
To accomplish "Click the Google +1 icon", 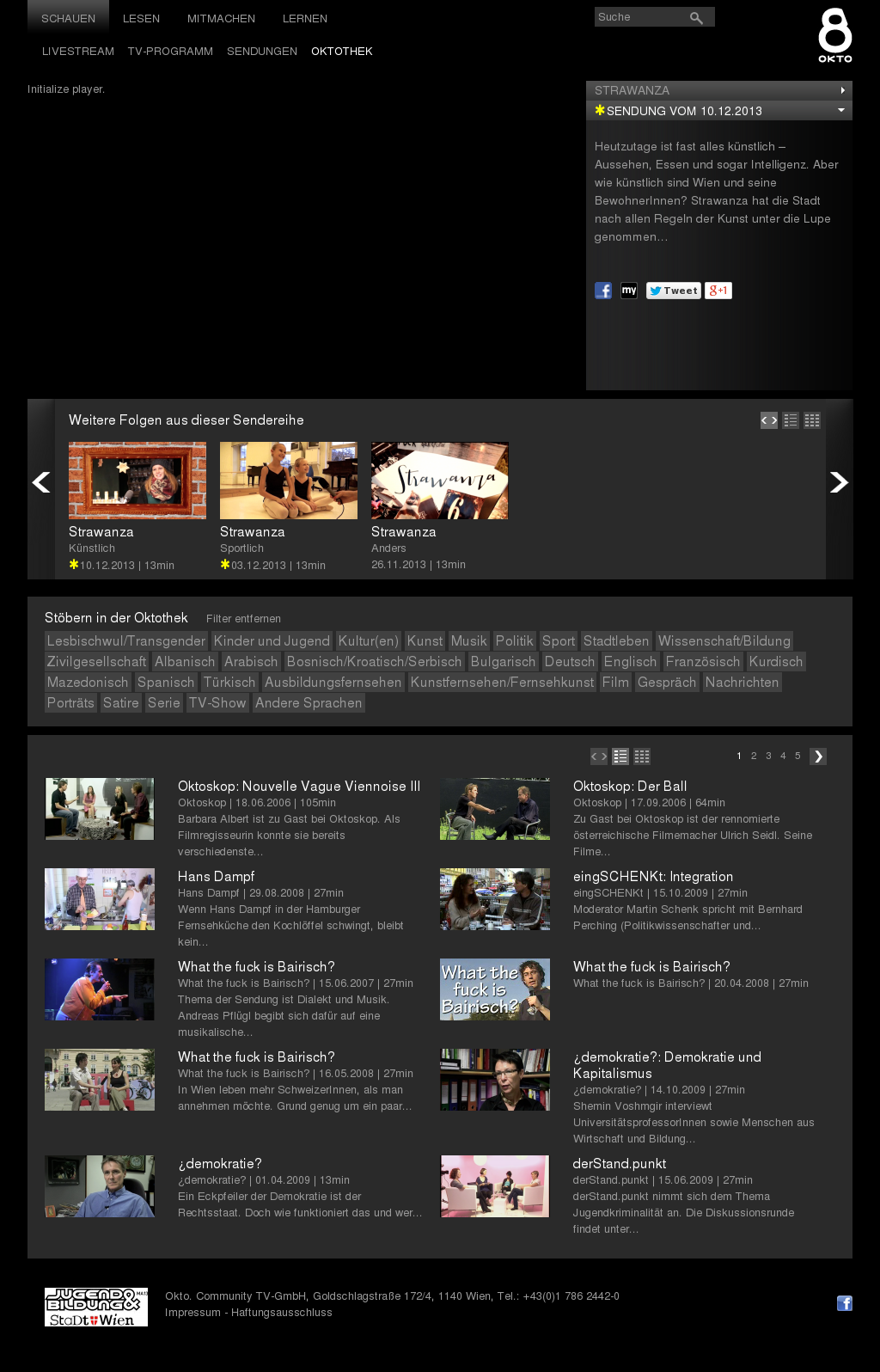I will pyautogui.click(x=718, y=291).
